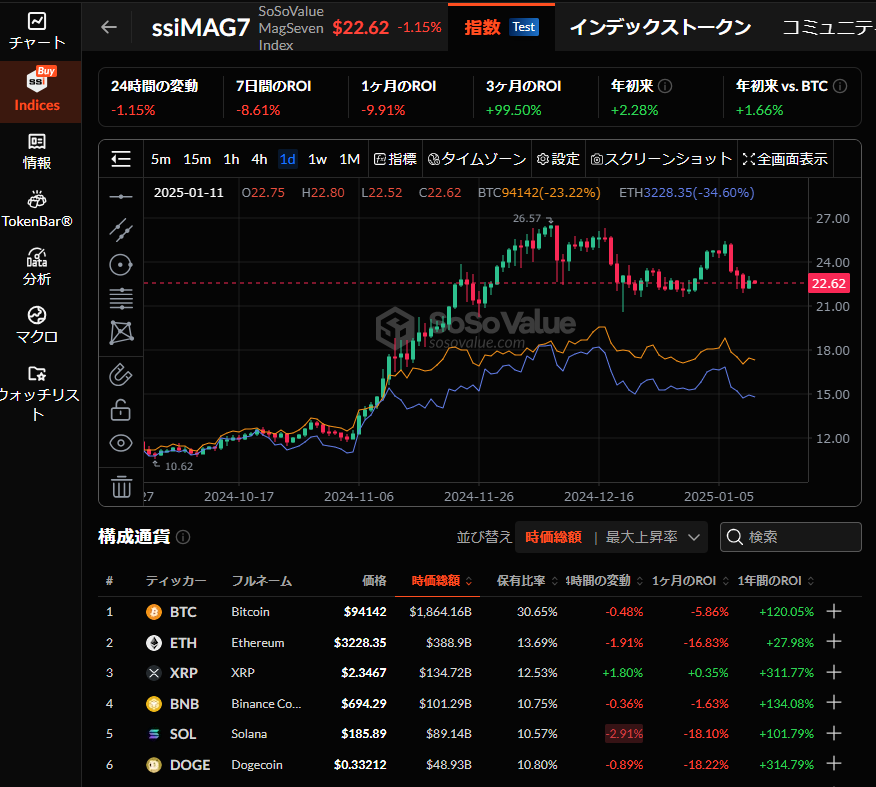
Task: Open the タイムゾーン timezone selector
Action: click(477, 159)
